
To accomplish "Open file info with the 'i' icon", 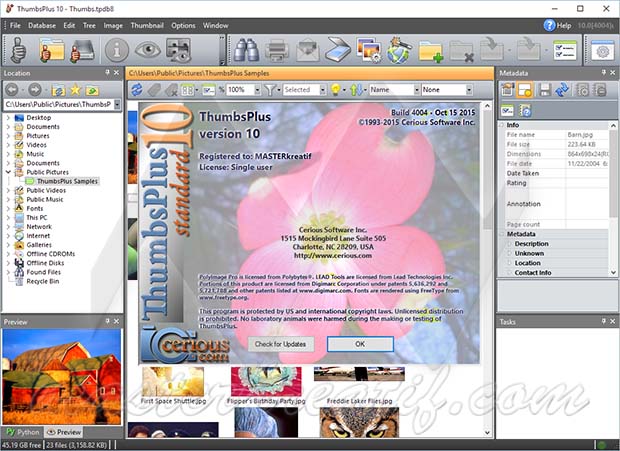I will click(x=117, y=50).
